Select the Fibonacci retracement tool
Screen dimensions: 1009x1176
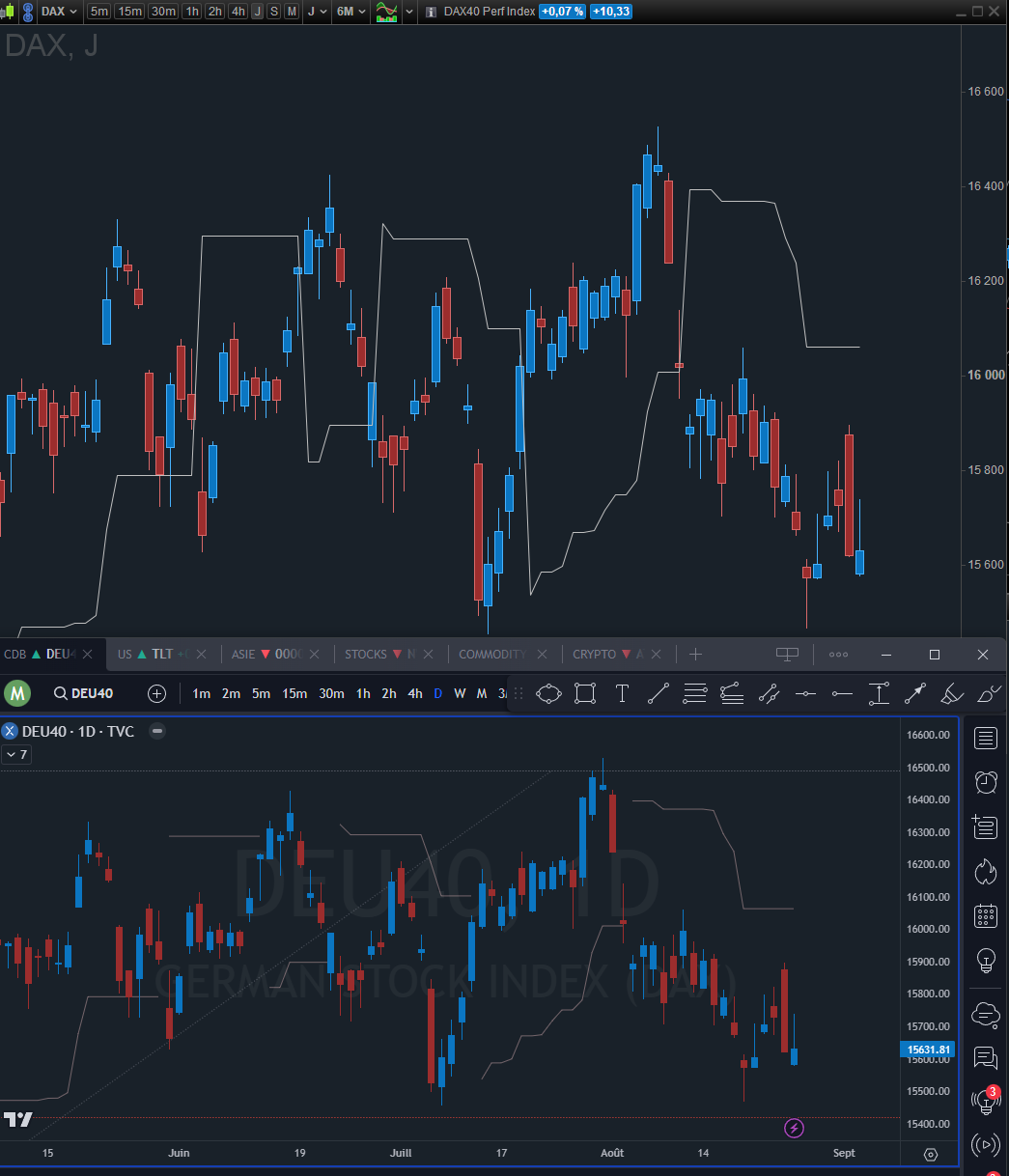(x=695, y=693)
